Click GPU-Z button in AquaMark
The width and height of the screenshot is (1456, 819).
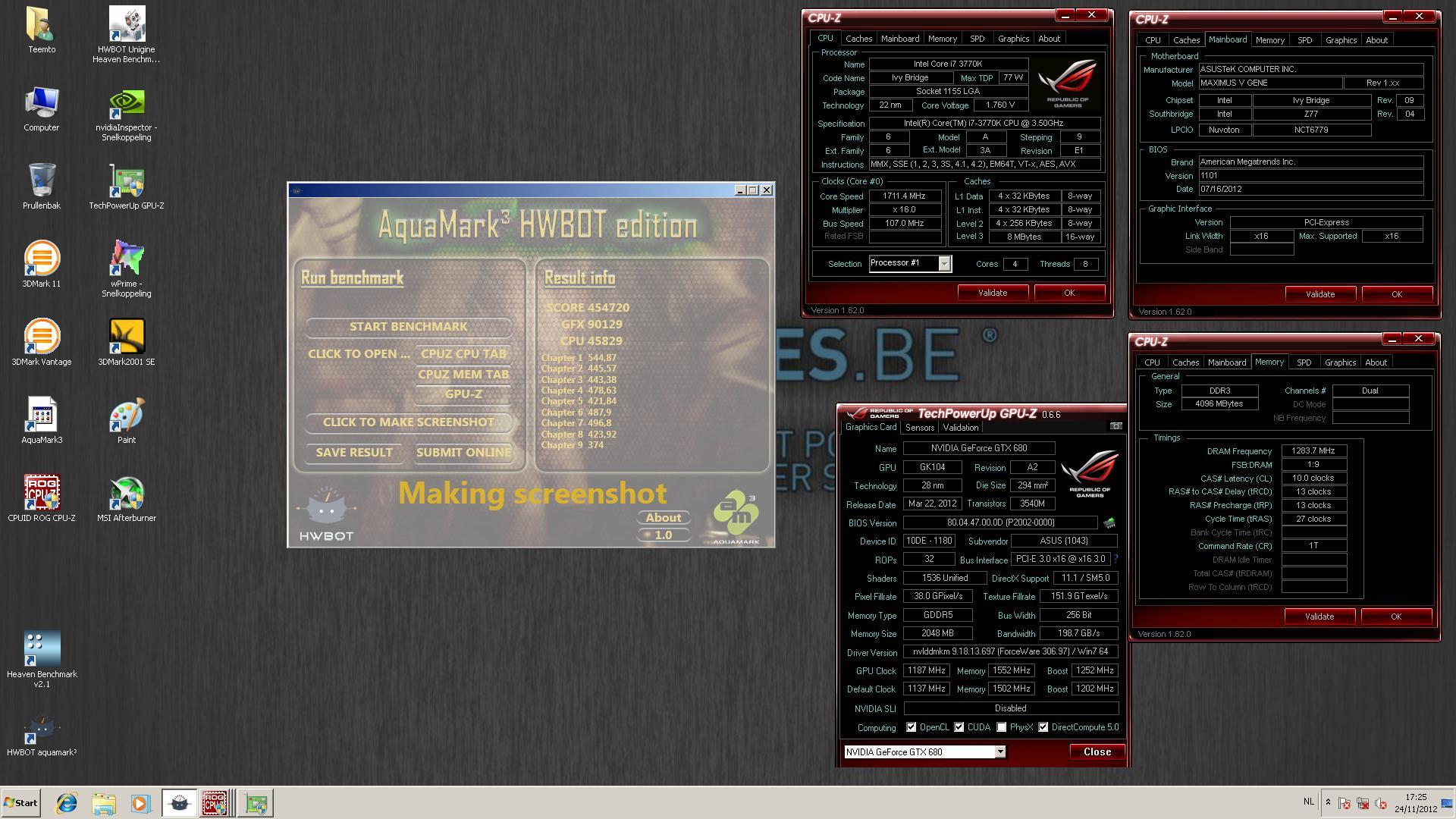pyautogui.click(x=463, y=394)
